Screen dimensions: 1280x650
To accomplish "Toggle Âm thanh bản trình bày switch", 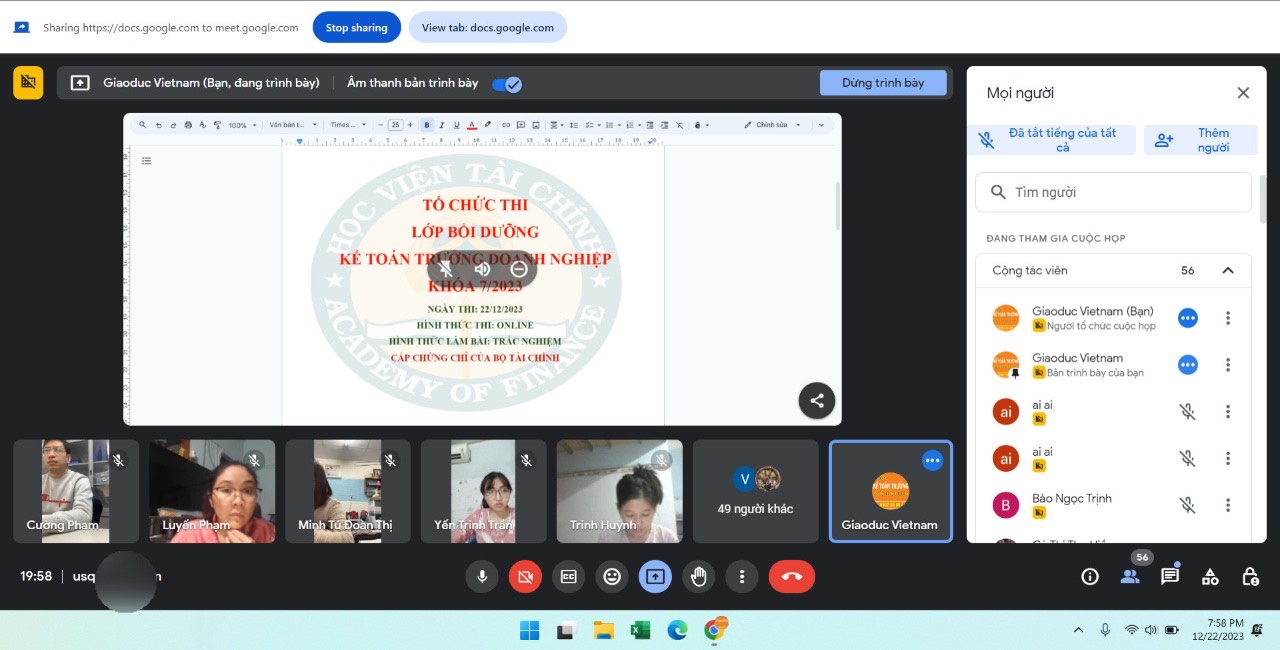I will click(507, 84).
